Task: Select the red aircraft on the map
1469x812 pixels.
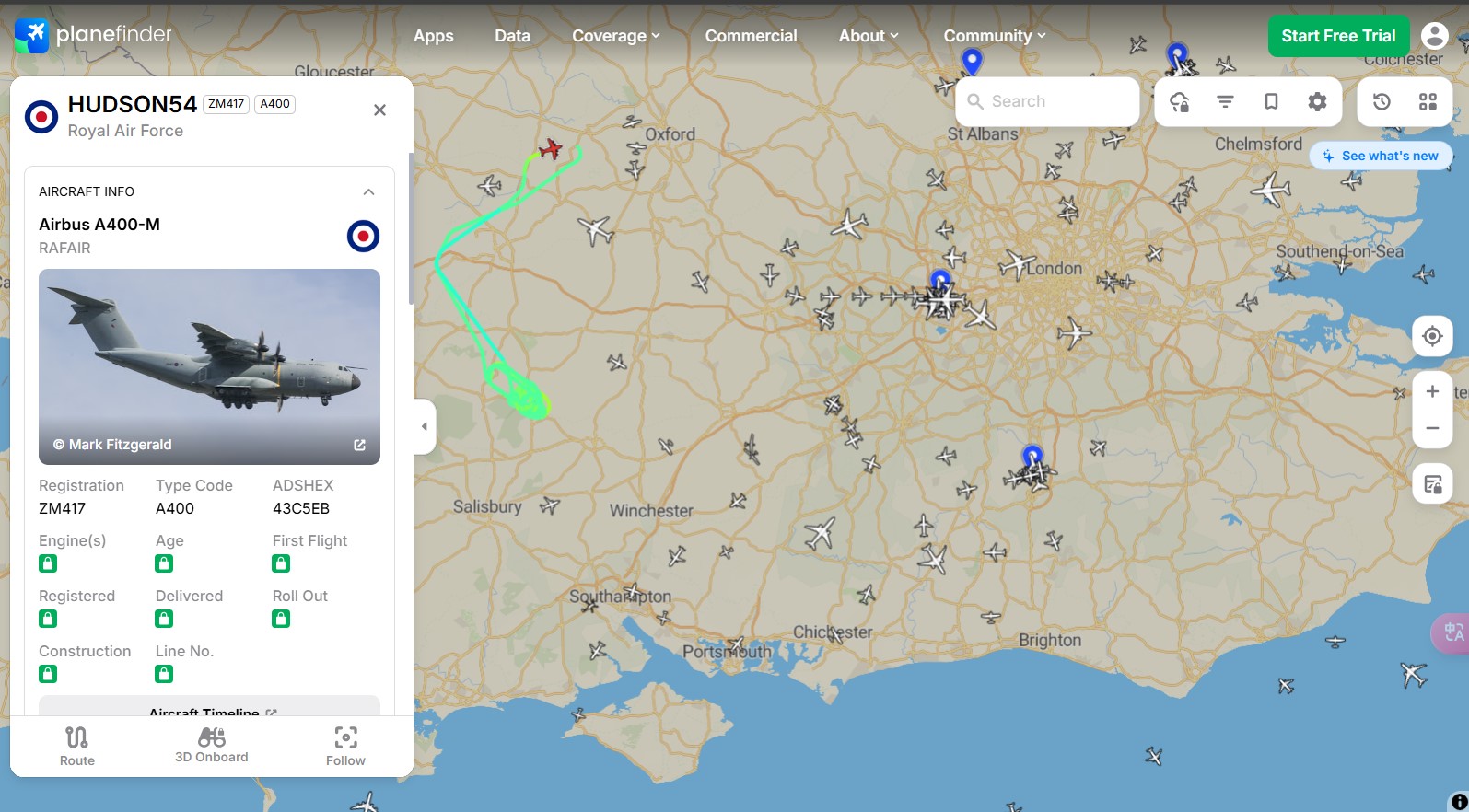Action: click(551, 148)
